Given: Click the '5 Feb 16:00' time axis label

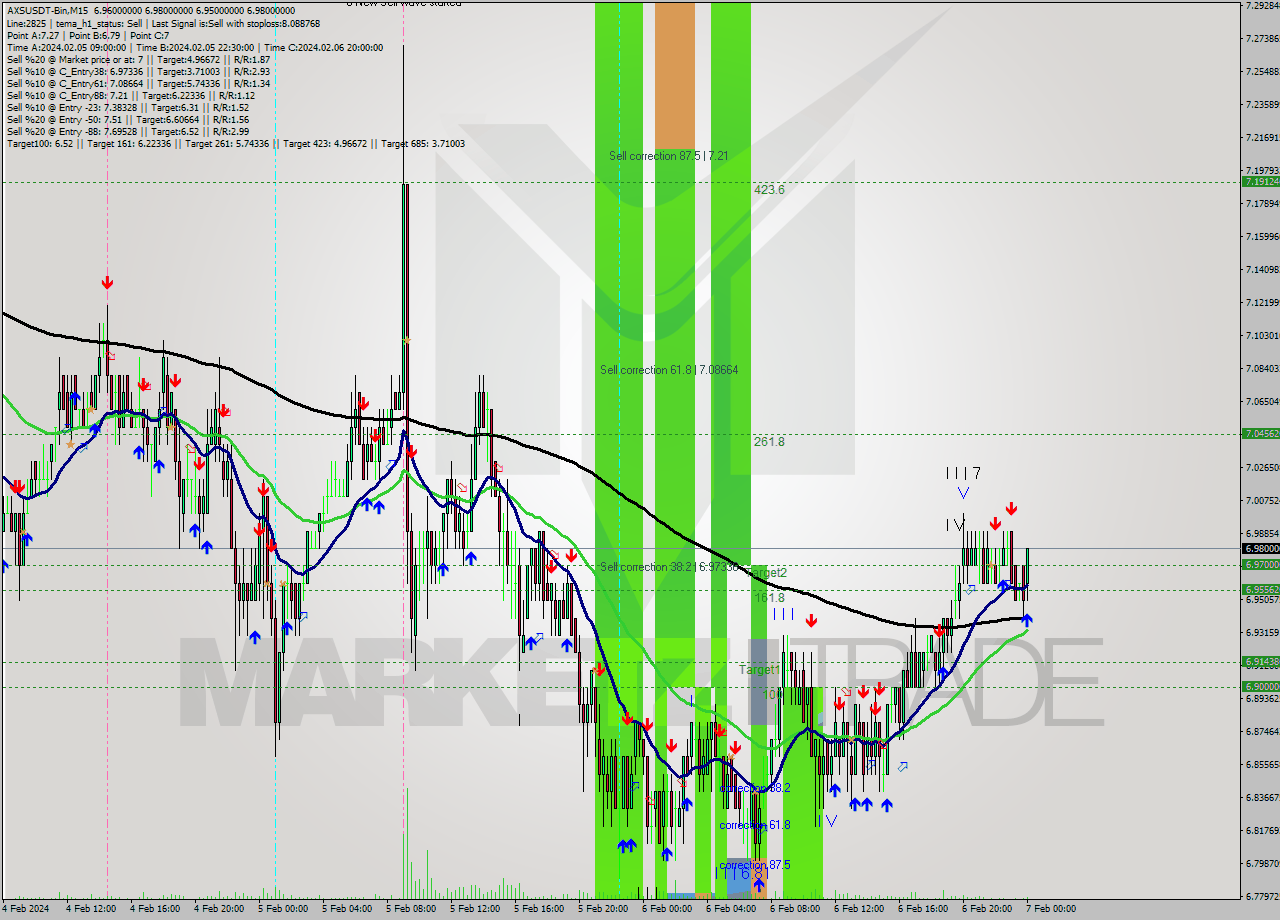Looking at the screenshot, I should pos(539,909).
